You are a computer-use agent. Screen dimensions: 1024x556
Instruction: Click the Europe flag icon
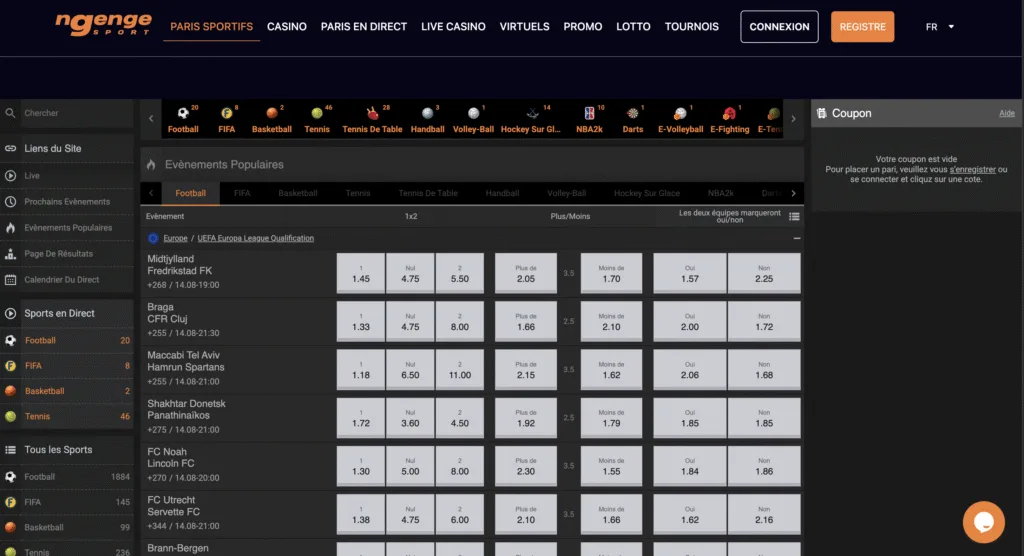tap(153, 238)
